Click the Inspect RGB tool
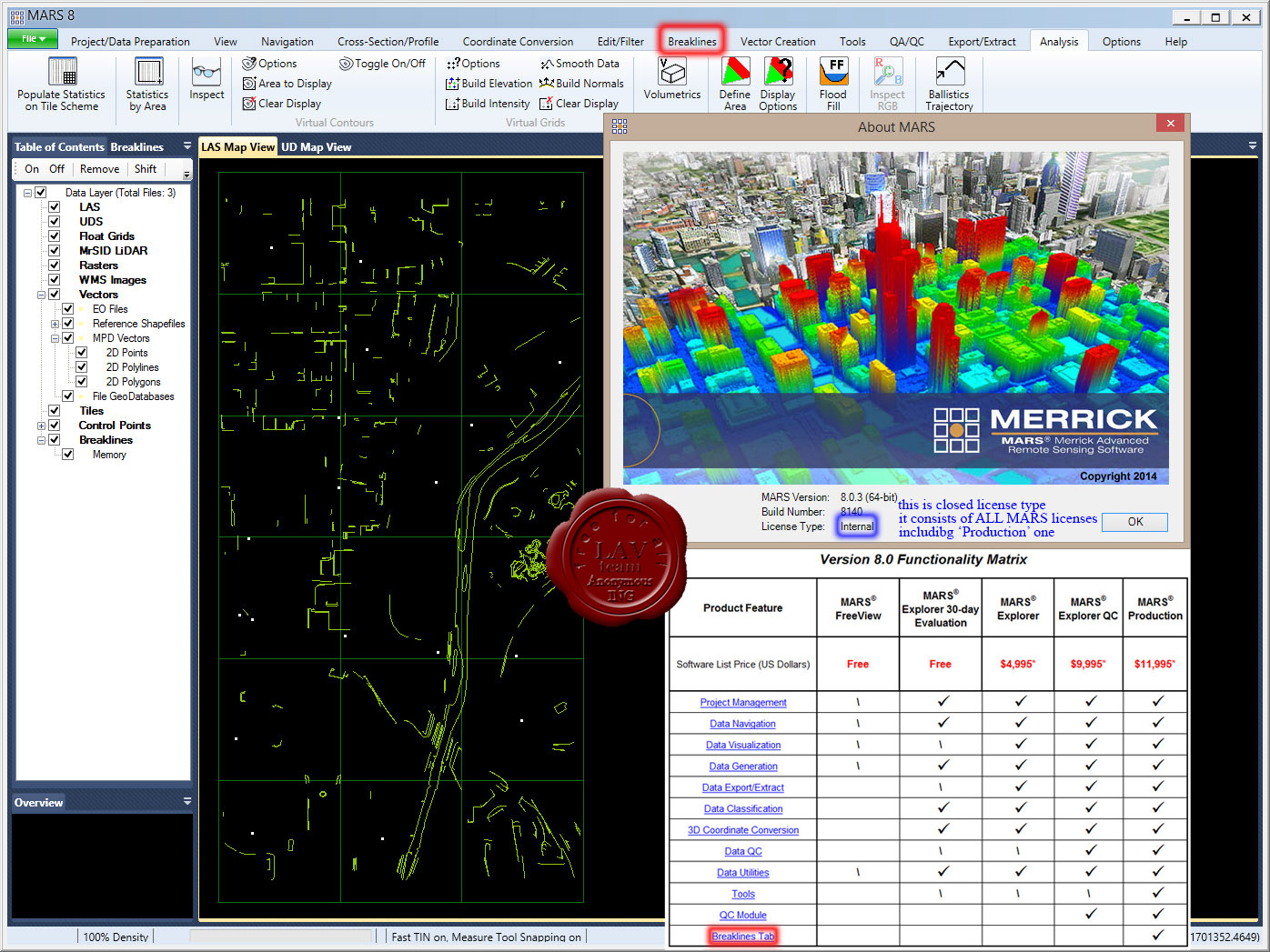The image size is (1270, 952). coord(887,84)
